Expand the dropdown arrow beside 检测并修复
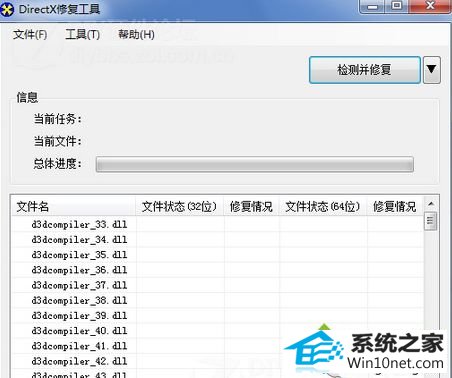 pos(432,70)
